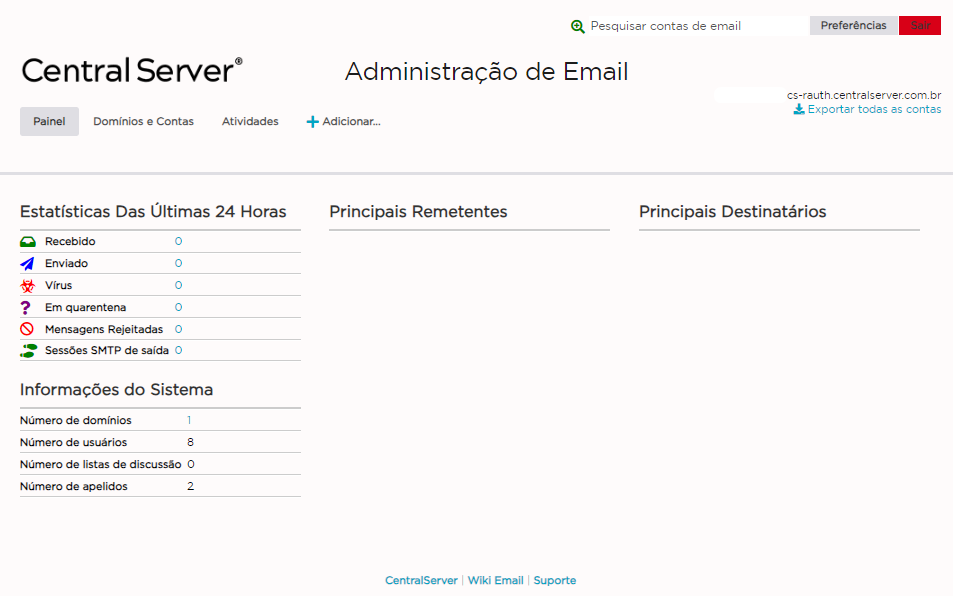Open the Domínios e Contas tab
The width and height of the screenshot is (953, 596).
143,122
